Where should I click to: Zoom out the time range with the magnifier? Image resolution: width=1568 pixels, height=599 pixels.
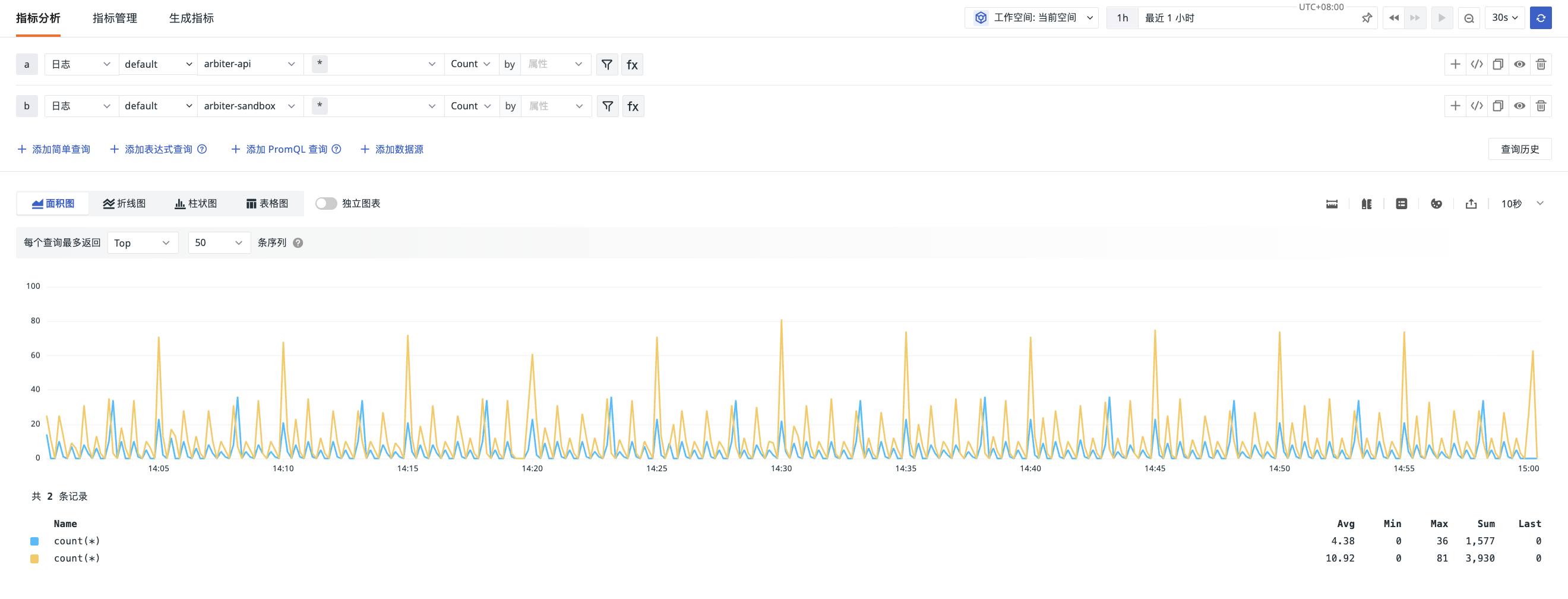[x=1469, y=18]
